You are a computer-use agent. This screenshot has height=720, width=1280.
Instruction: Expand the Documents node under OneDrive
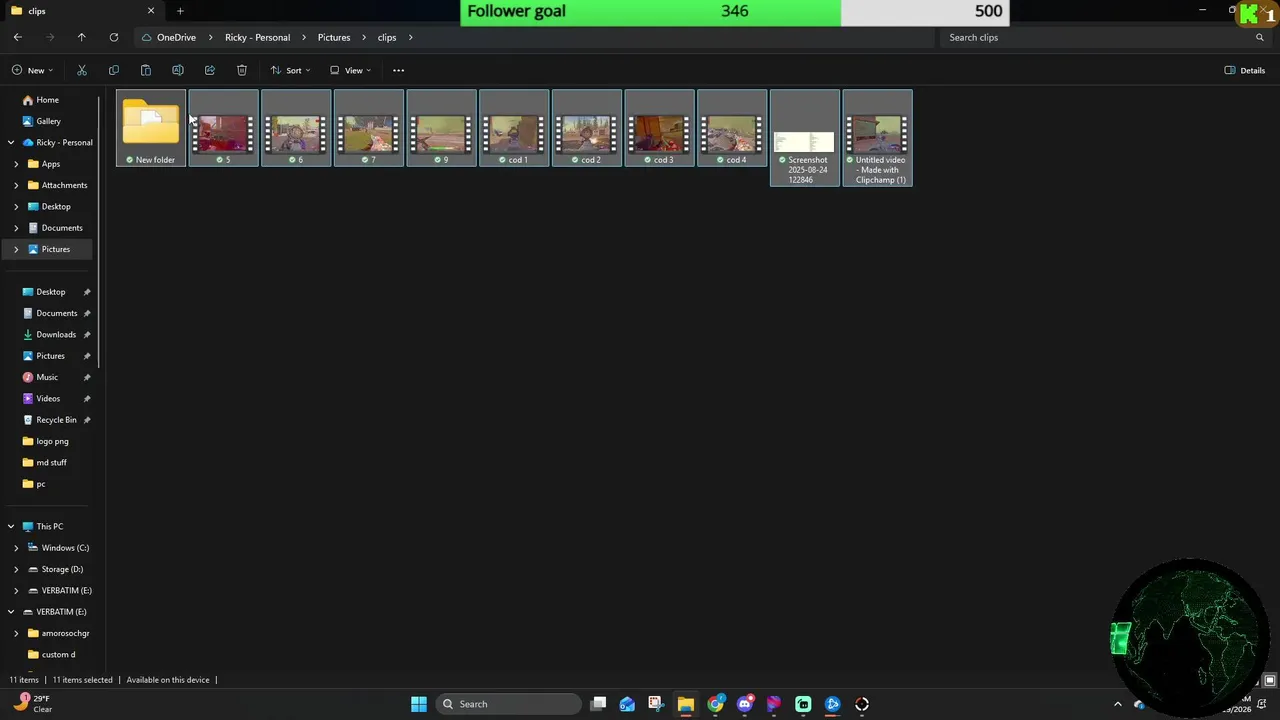[x=16, y=228]
